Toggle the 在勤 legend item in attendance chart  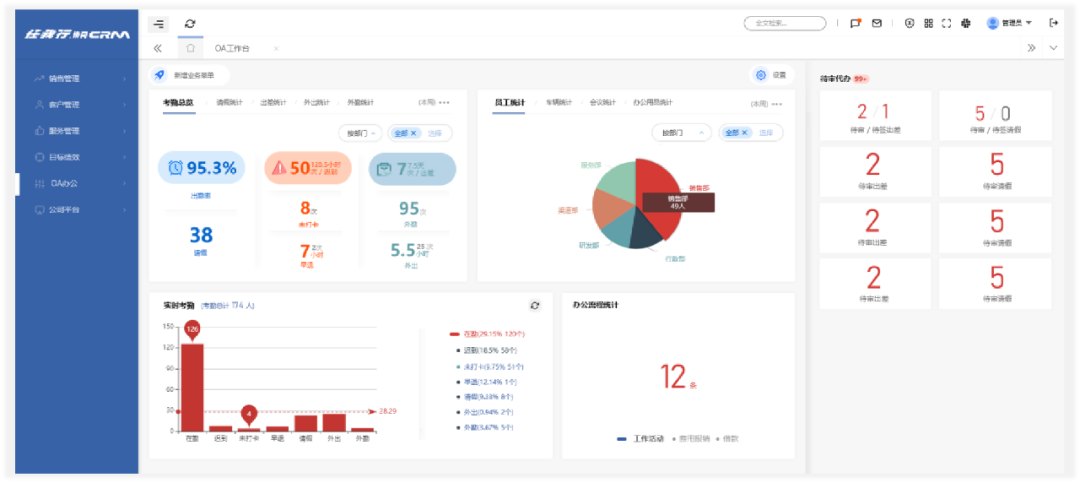pos(488,333)
